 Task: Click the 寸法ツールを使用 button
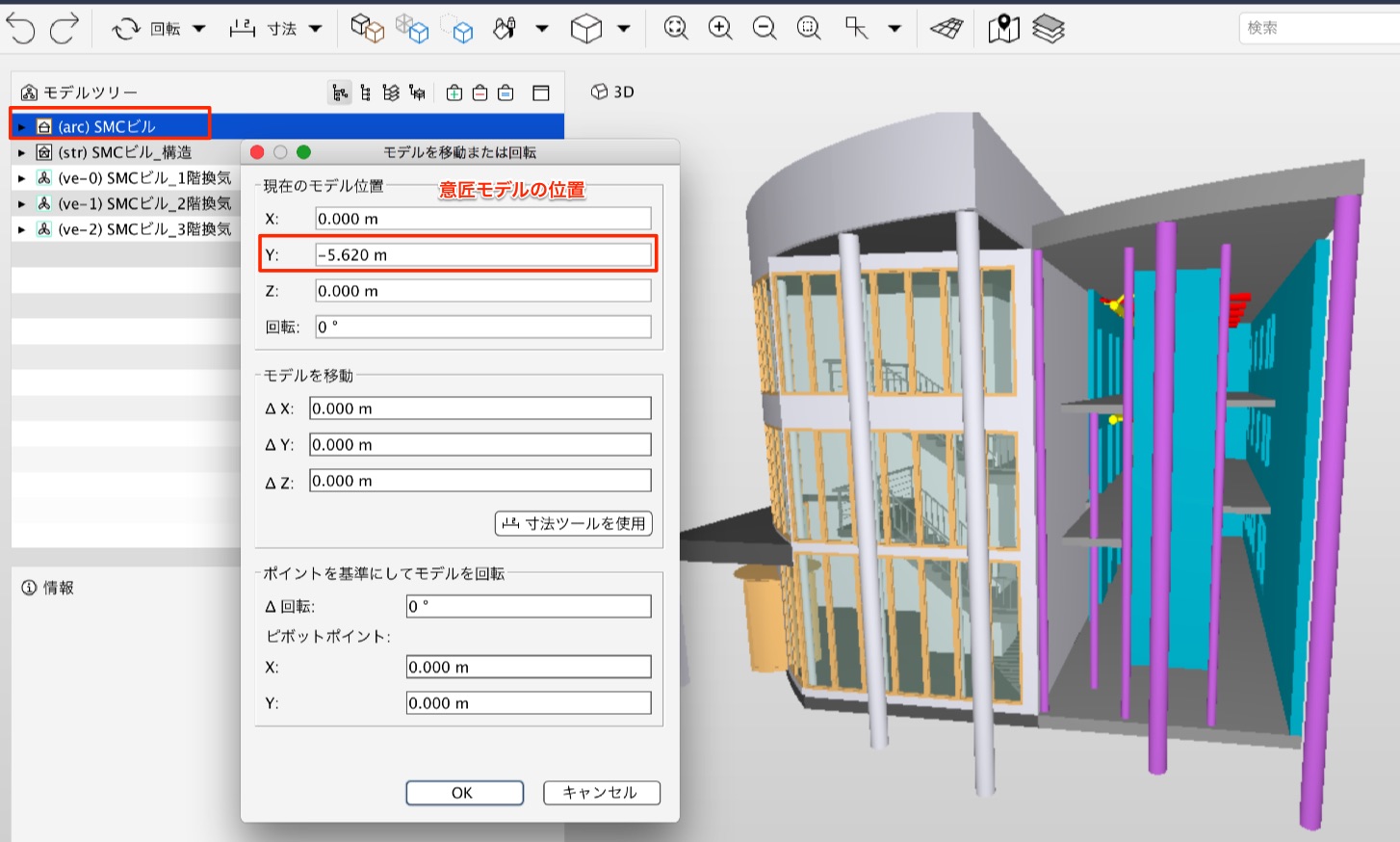point(574,523)
